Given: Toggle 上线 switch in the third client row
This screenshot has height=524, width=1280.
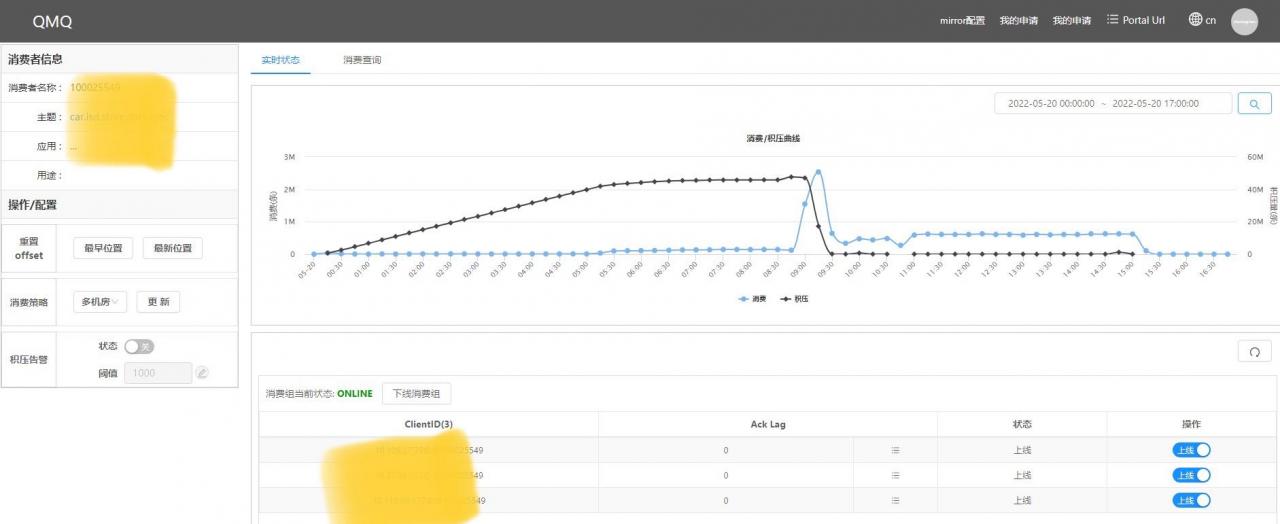Looking at the screenshot, I should click(x=1191, y=500).
